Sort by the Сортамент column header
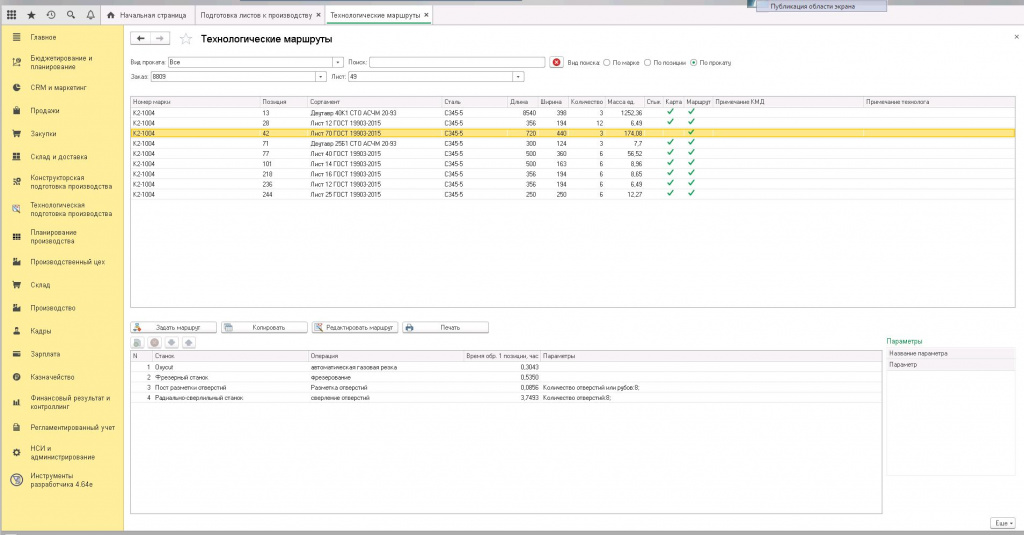Image resolution: width=1024 pixels, height=535 pixels. [375, 102]
